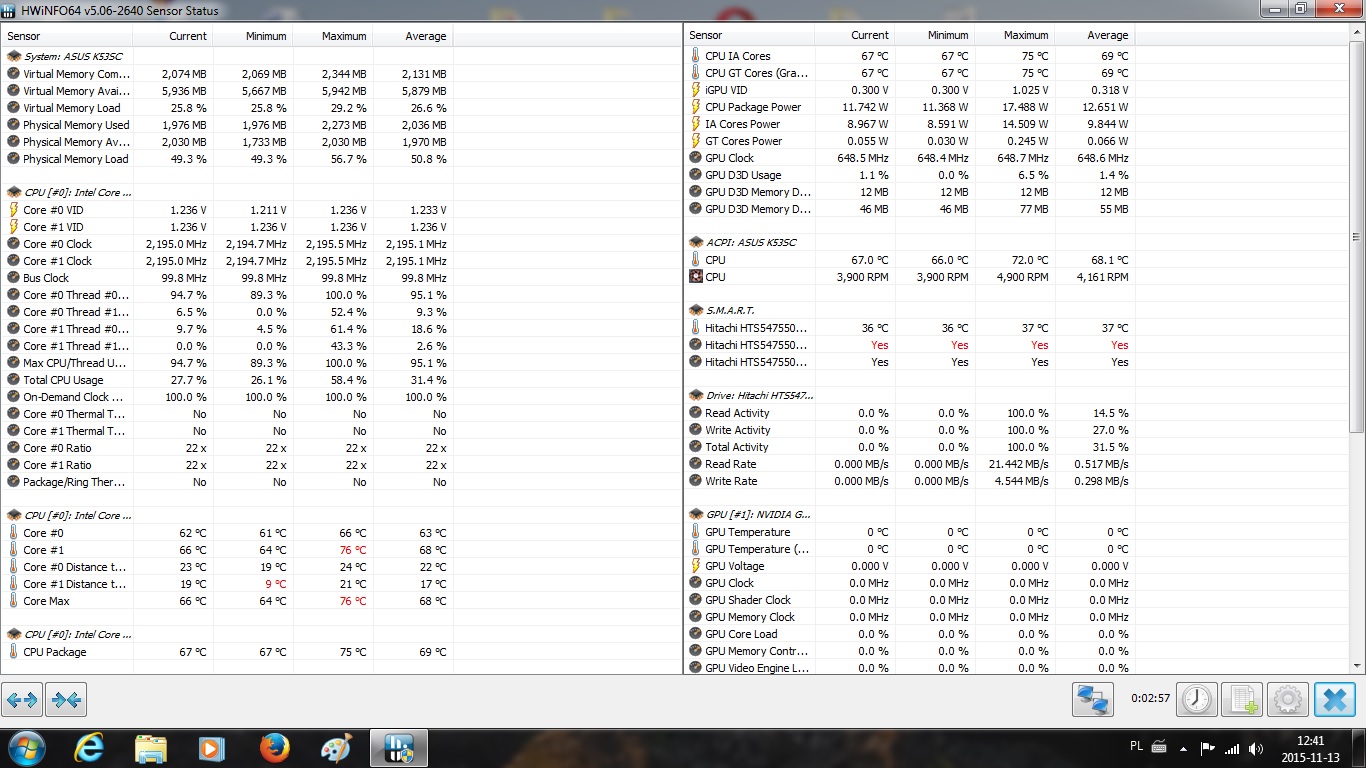Screen dimensions: 1366x768
Task: Click the lightning icon beside iGPU VID
Action: 696,90
